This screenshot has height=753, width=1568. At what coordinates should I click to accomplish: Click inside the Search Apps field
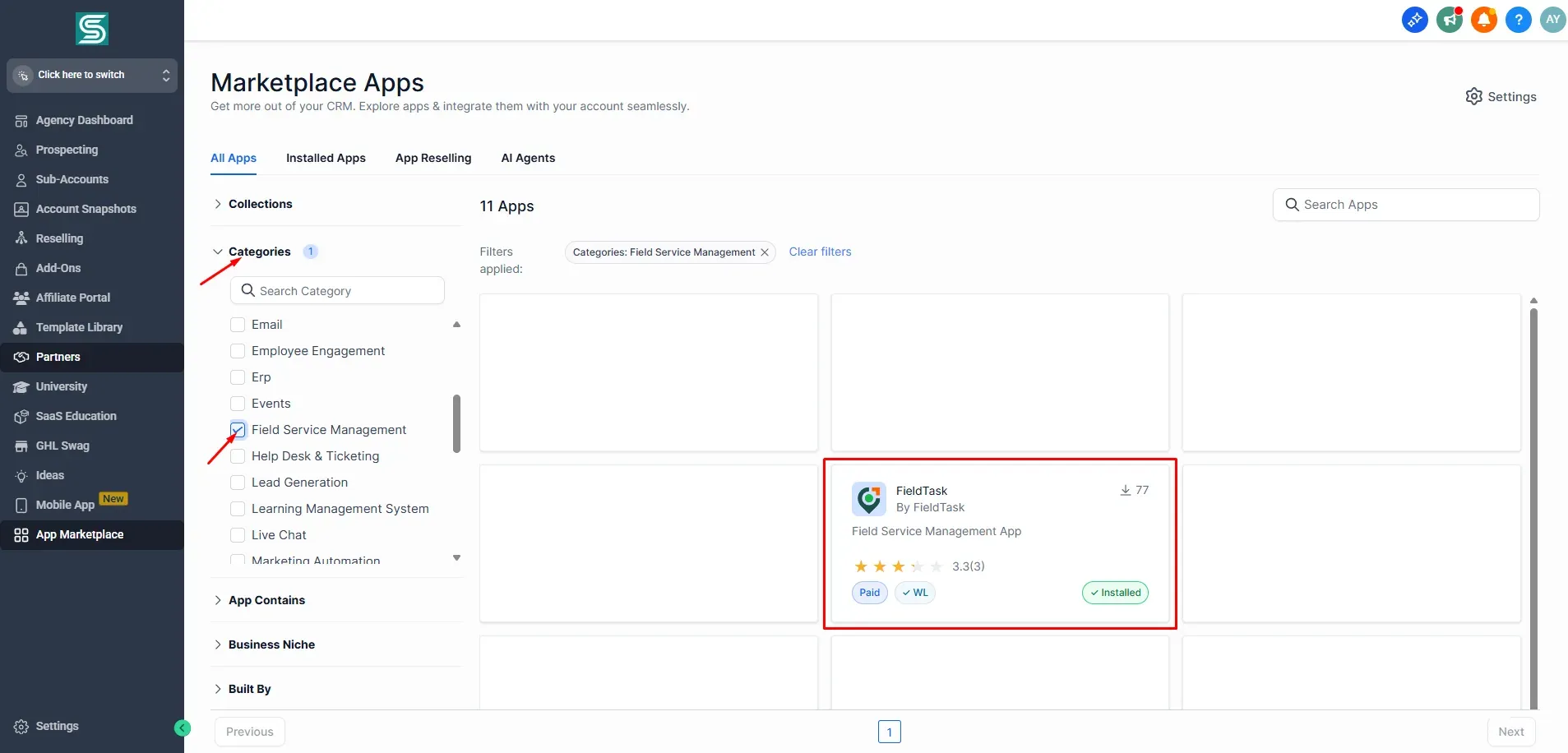click(x=1405, y=204)
